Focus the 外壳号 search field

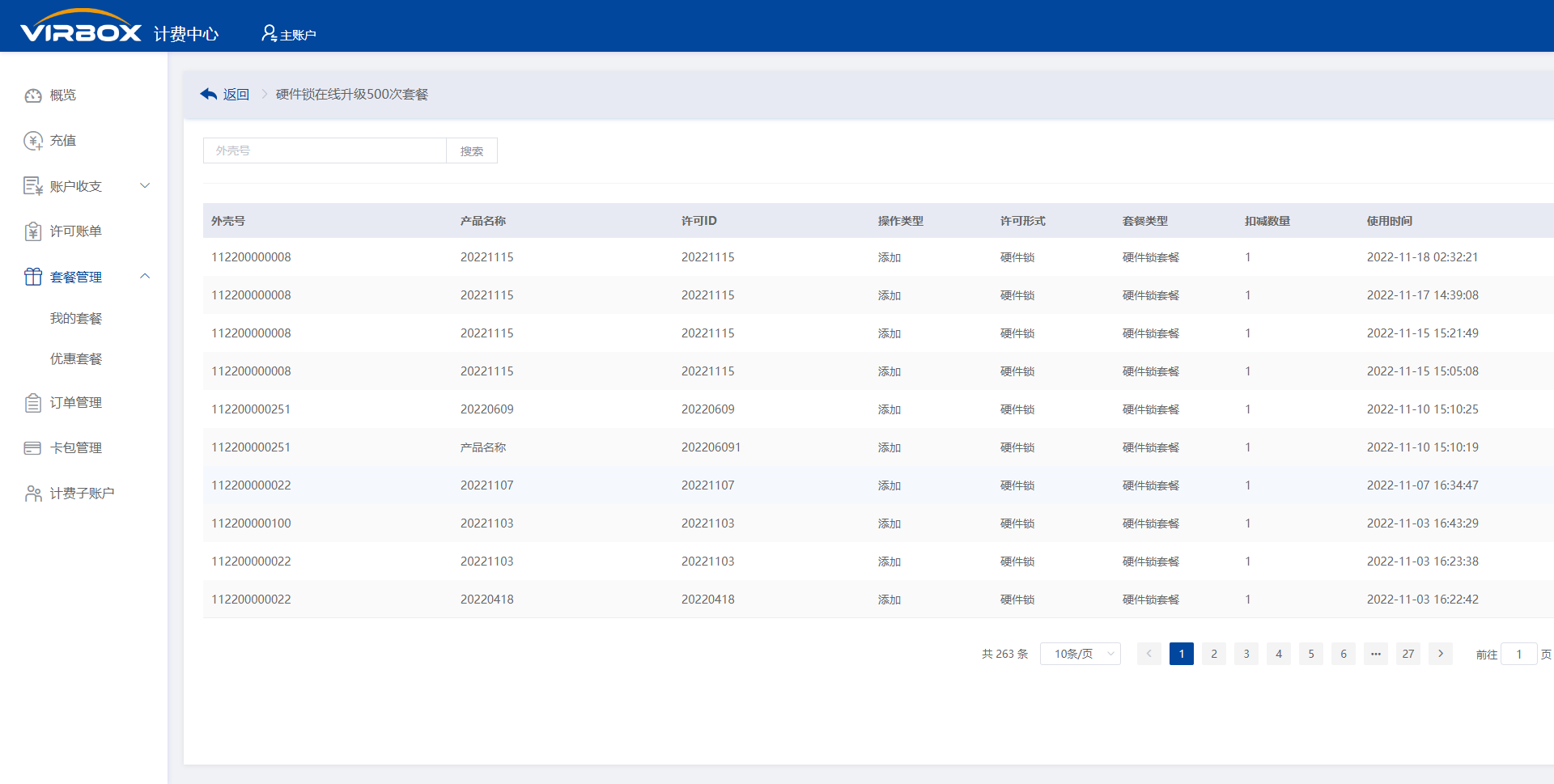[325, 150]
